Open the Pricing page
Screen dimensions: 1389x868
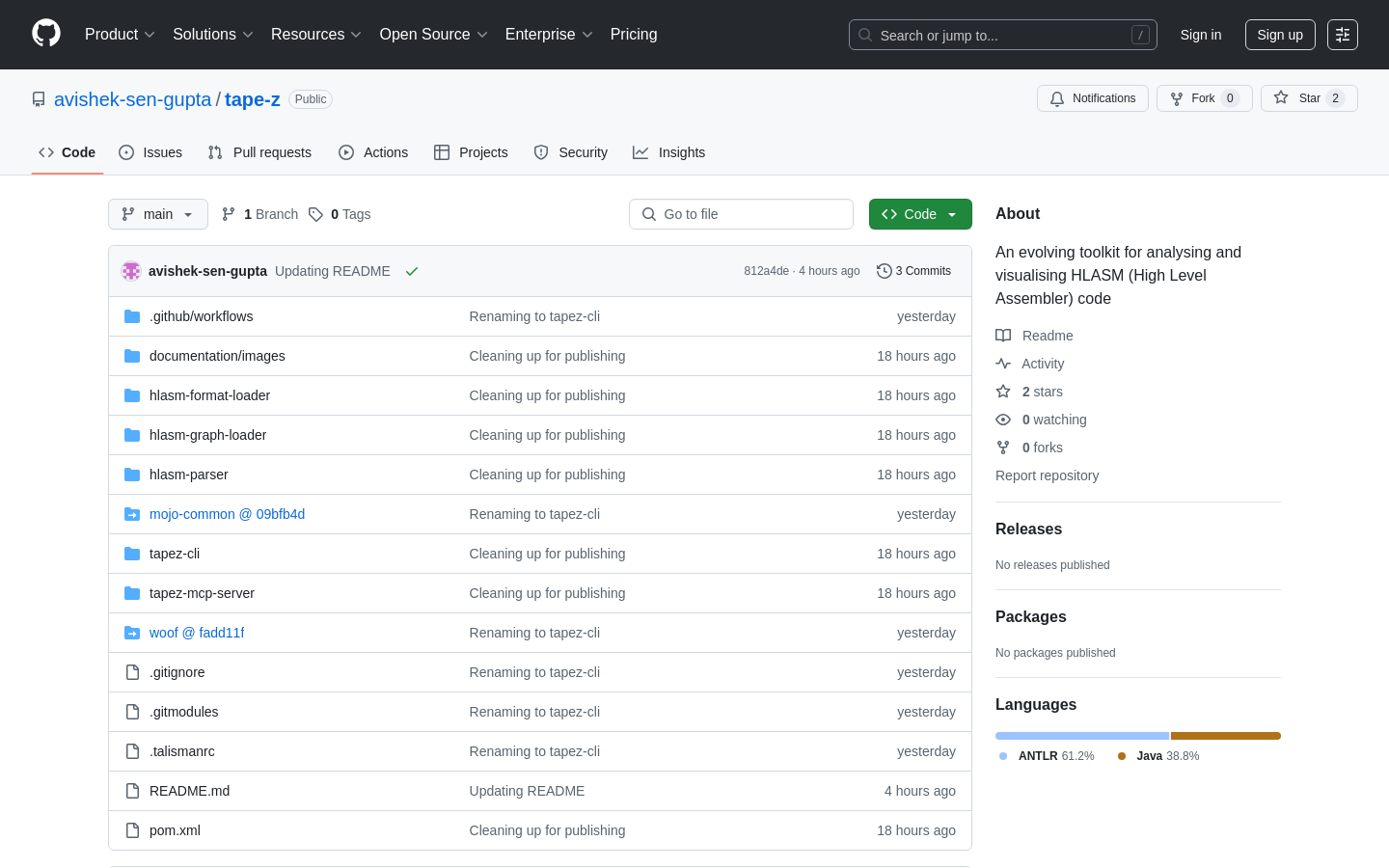(634, 35)
